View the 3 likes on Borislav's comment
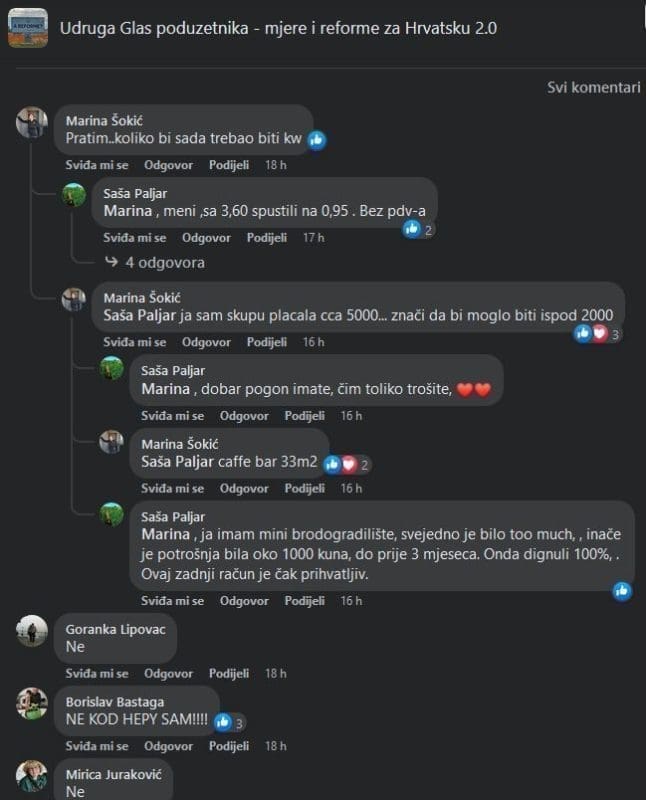The width and height of the screenshot is (646, 800). (228, 721)
